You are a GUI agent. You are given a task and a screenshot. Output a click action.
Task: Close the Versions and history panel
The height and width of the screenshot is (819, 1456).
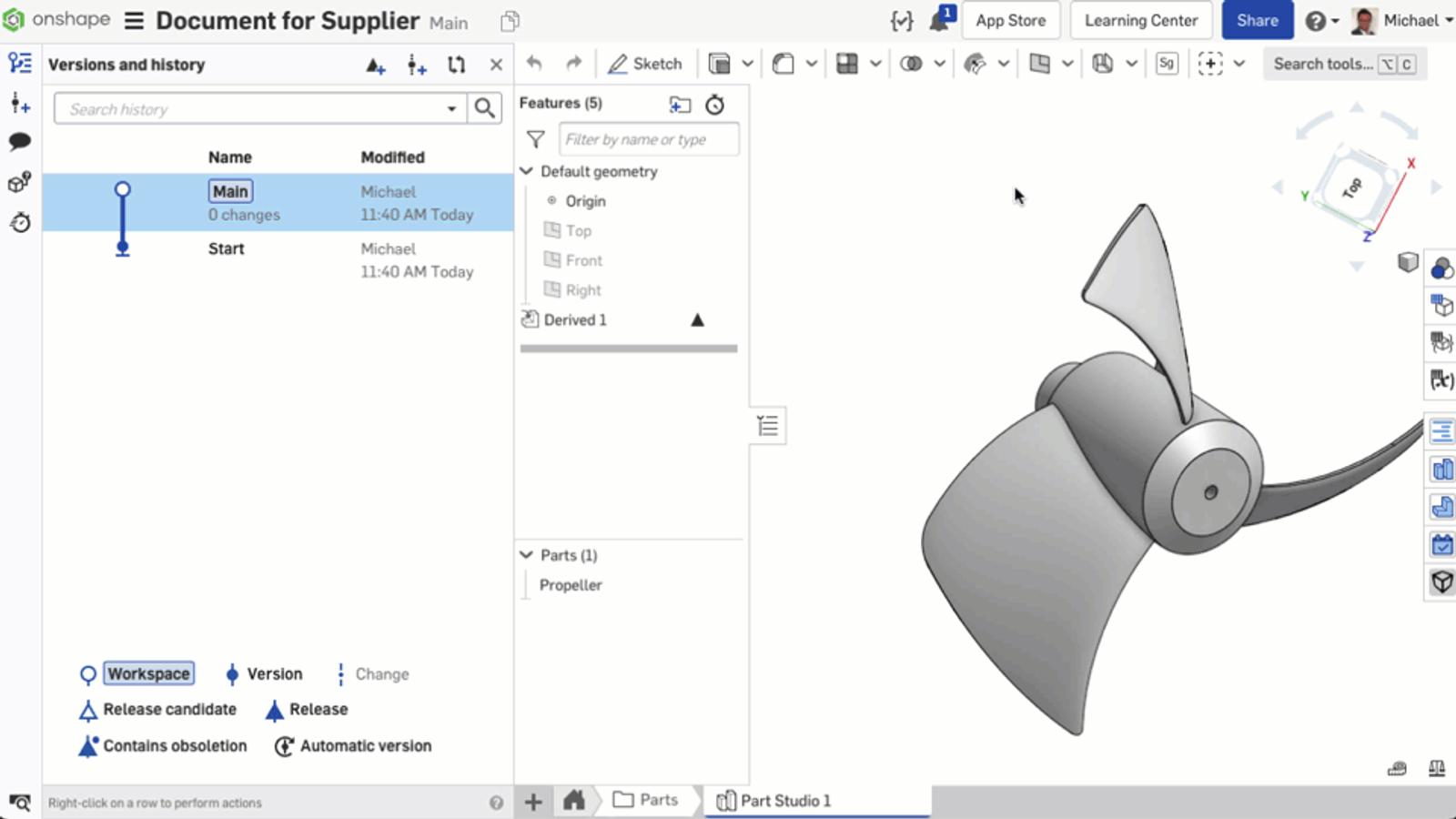pos(496,65)
